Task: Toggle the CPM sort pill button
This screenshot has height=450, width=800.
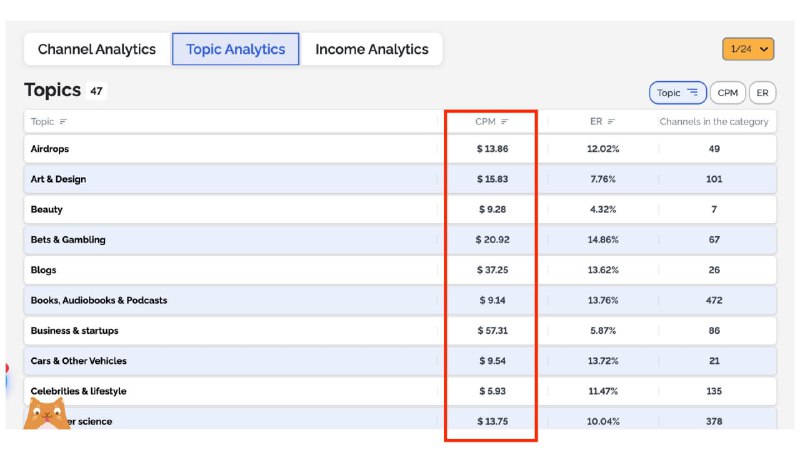Action: [x=728, y=93]
